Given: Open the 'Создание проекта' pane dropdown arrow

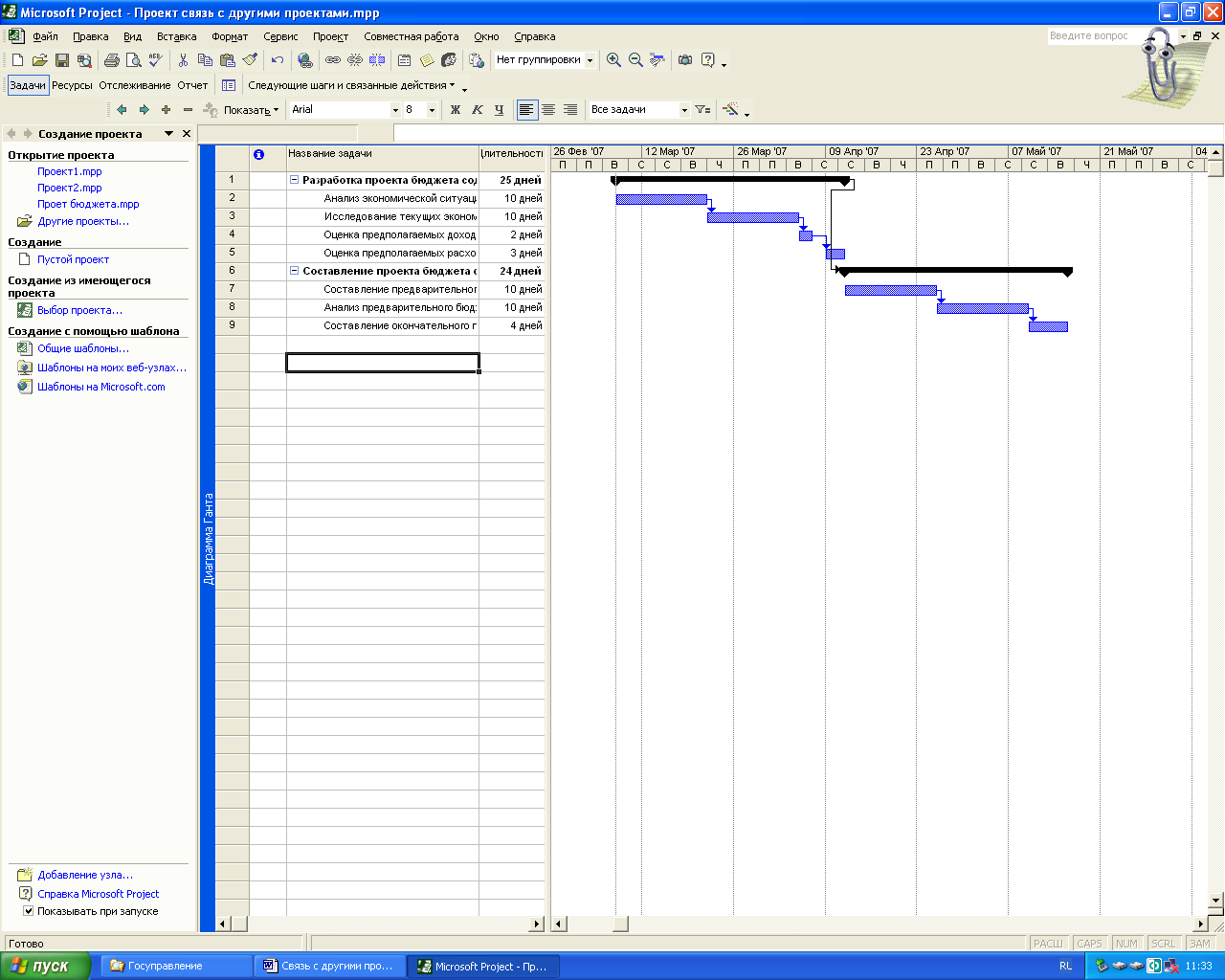Looking at the screenshot, I should tap(169, 134).
